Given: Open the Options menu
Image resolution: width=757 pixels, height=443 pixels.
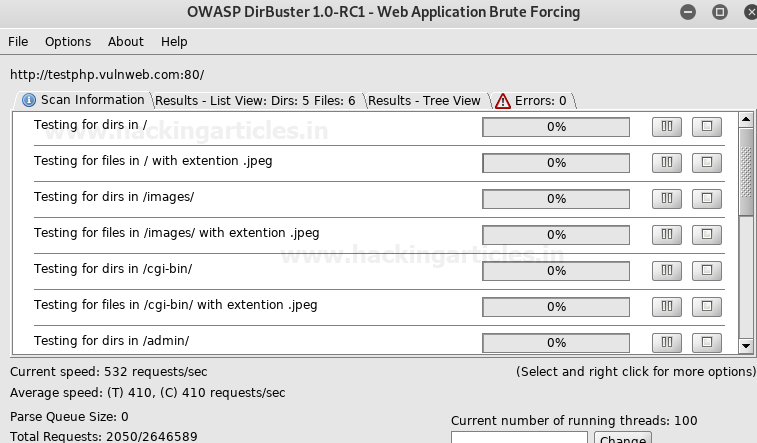Looking at the screenshot, I should coord(68,42).
